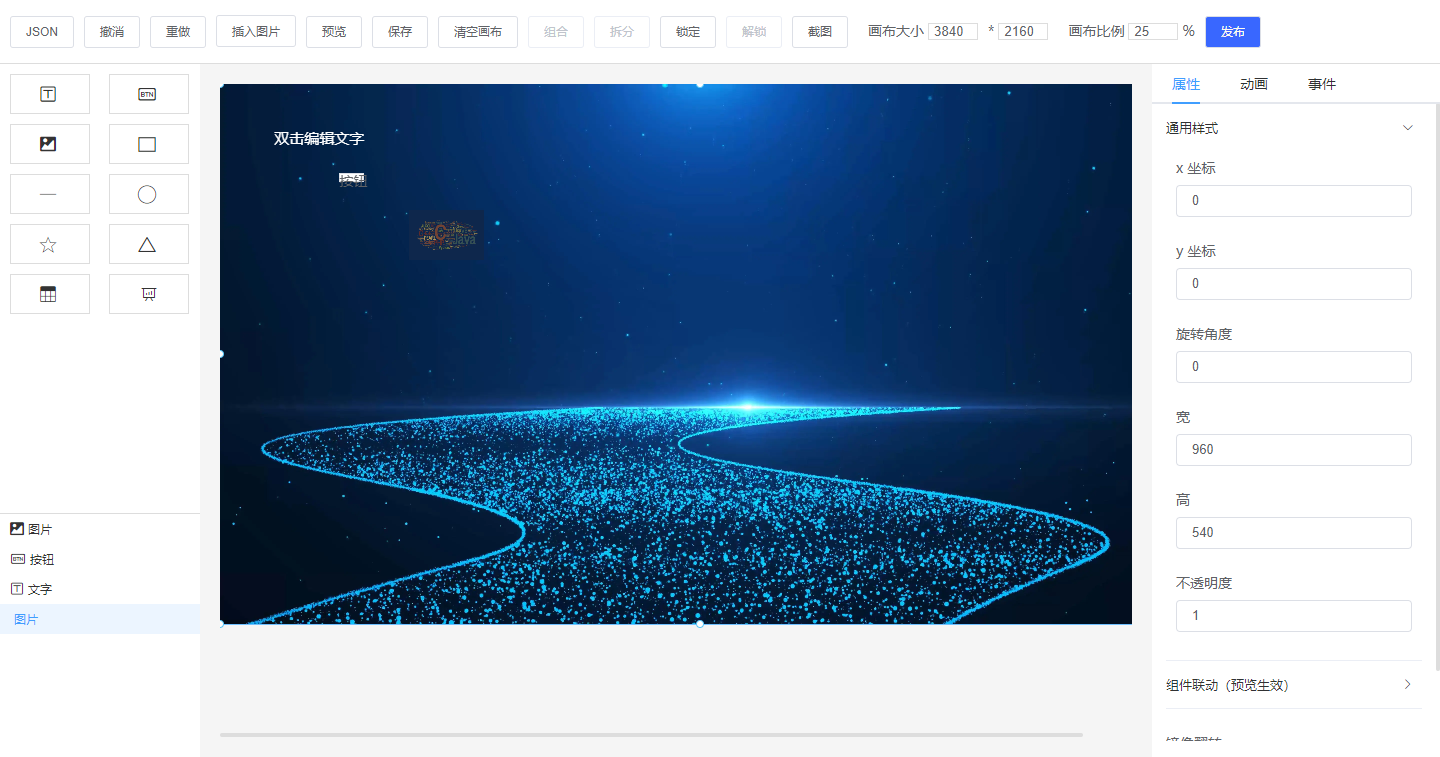Publish with blue 发布 button
The image size is (1440, 757).
click(x=1233, y=32)
